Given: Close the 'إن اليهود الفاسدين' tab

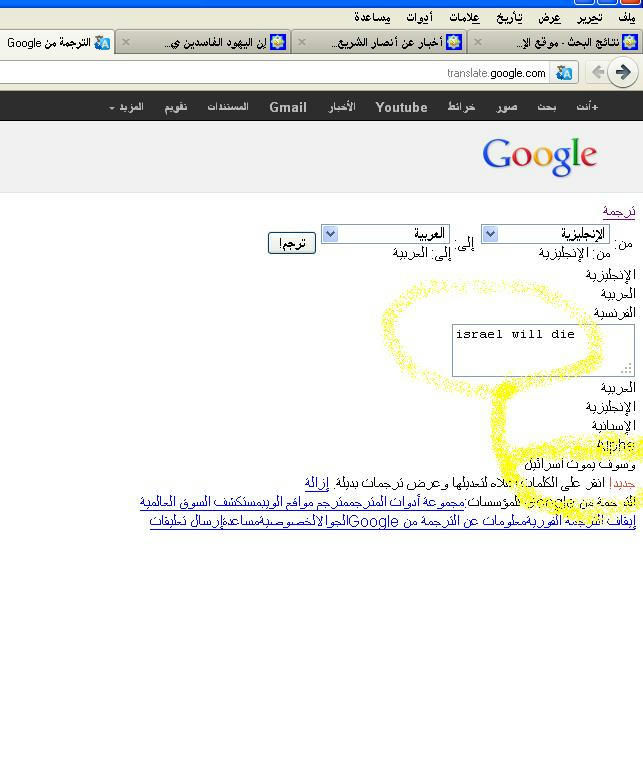Looking at the screenshot, I should [126, 42].
